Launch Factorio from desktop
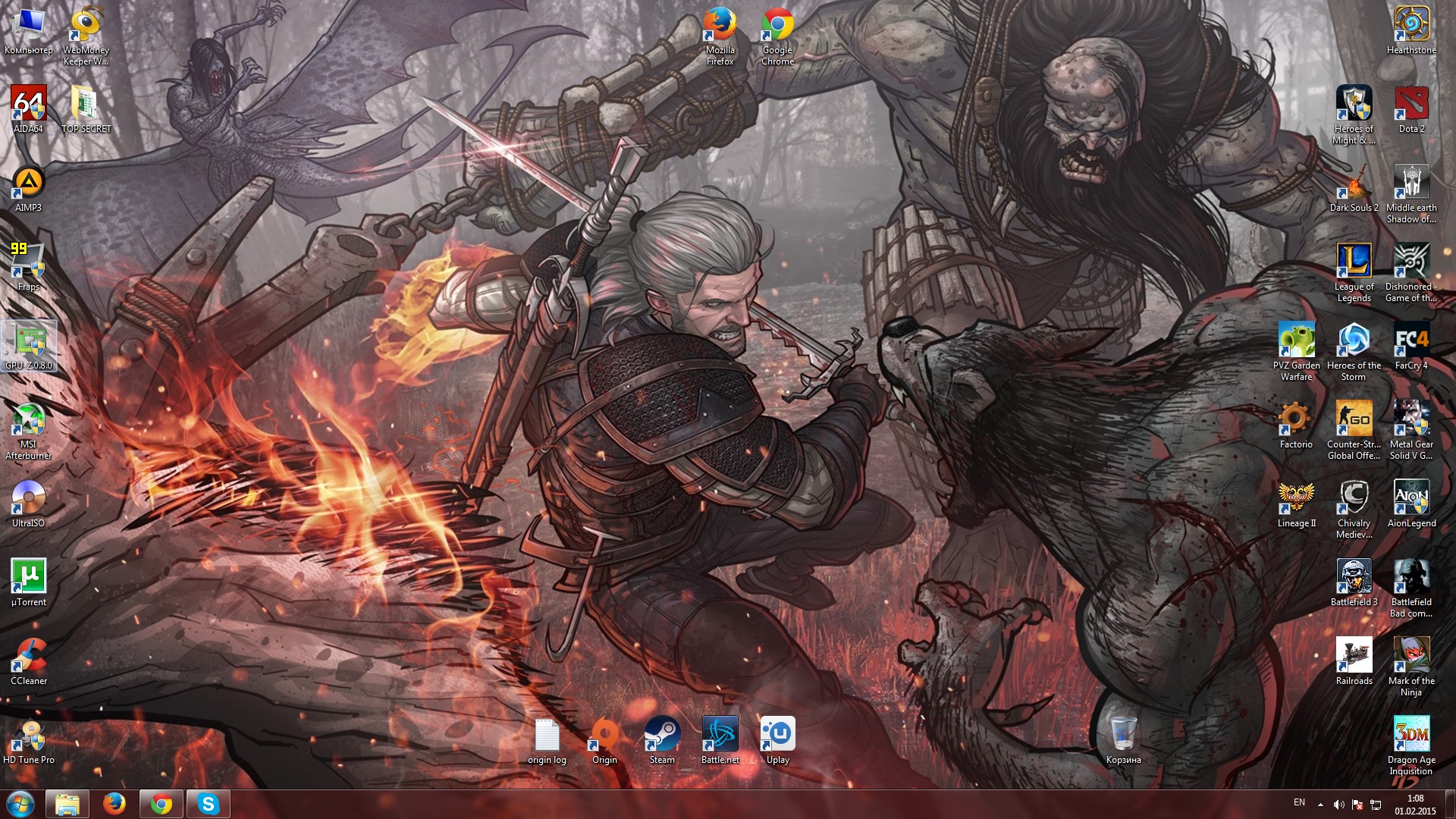1456x819 pixels. [x=1297, y=425]
